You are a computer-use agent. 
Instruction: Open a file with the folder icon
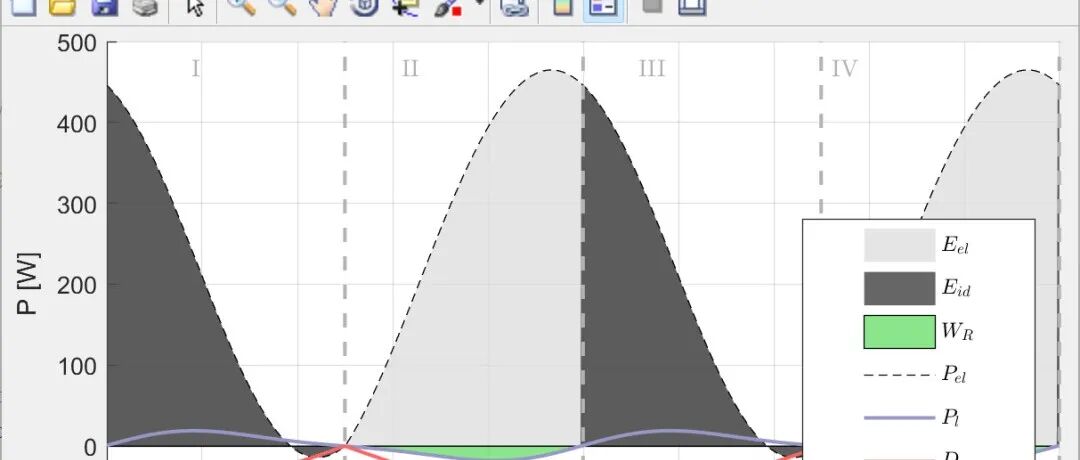click(x=63, y=8)
